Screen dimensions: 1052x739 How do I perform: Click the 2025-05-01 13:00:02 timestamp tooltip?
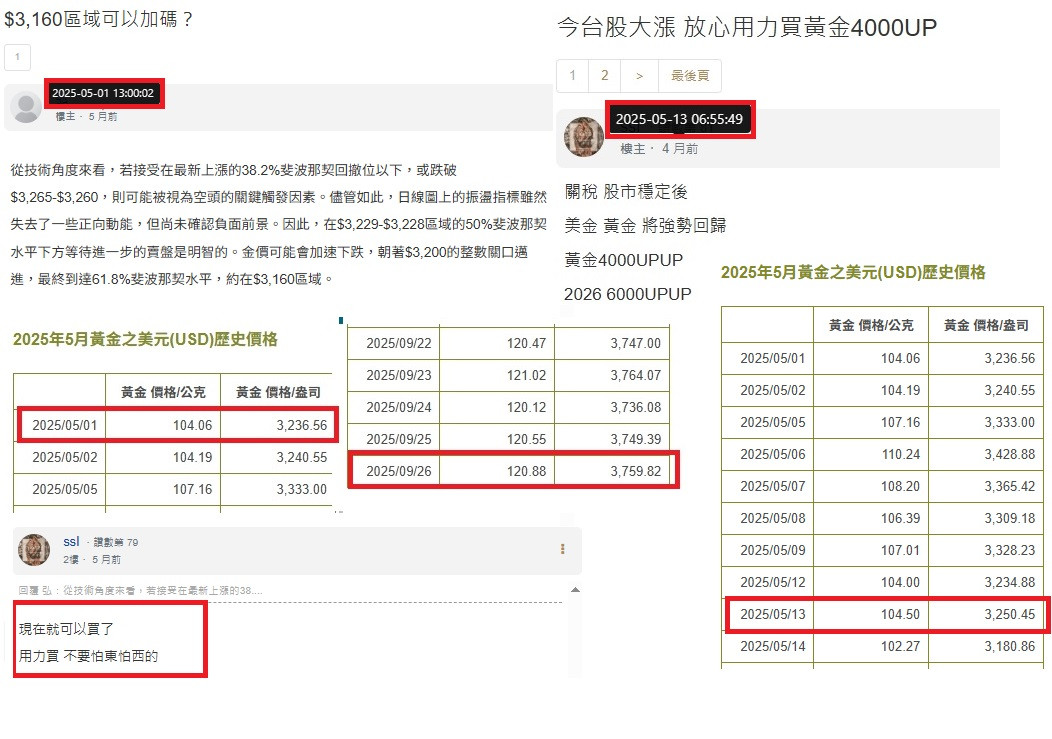click(103, 93)
